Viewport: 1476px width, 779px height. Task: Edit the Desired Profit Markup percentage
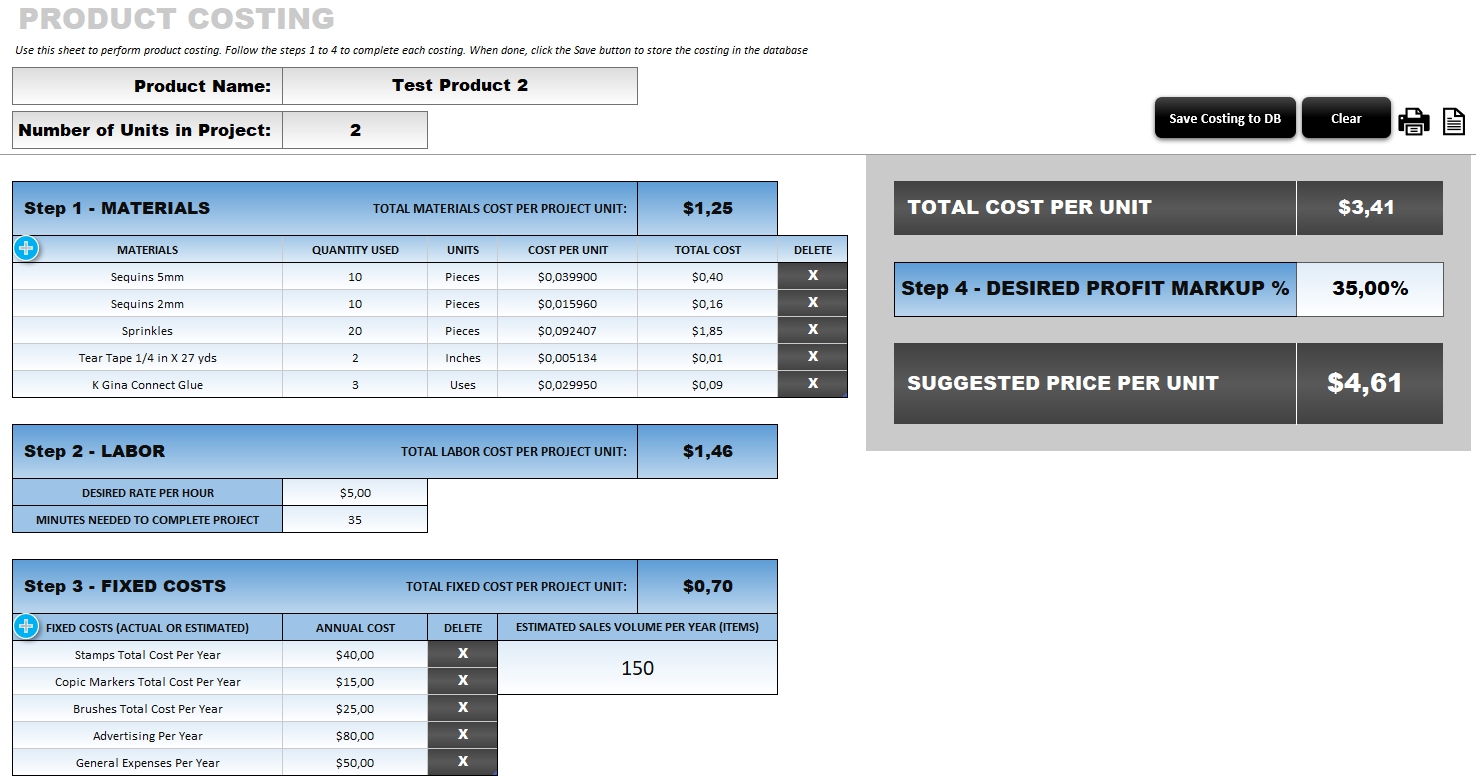coord(1370,288)
